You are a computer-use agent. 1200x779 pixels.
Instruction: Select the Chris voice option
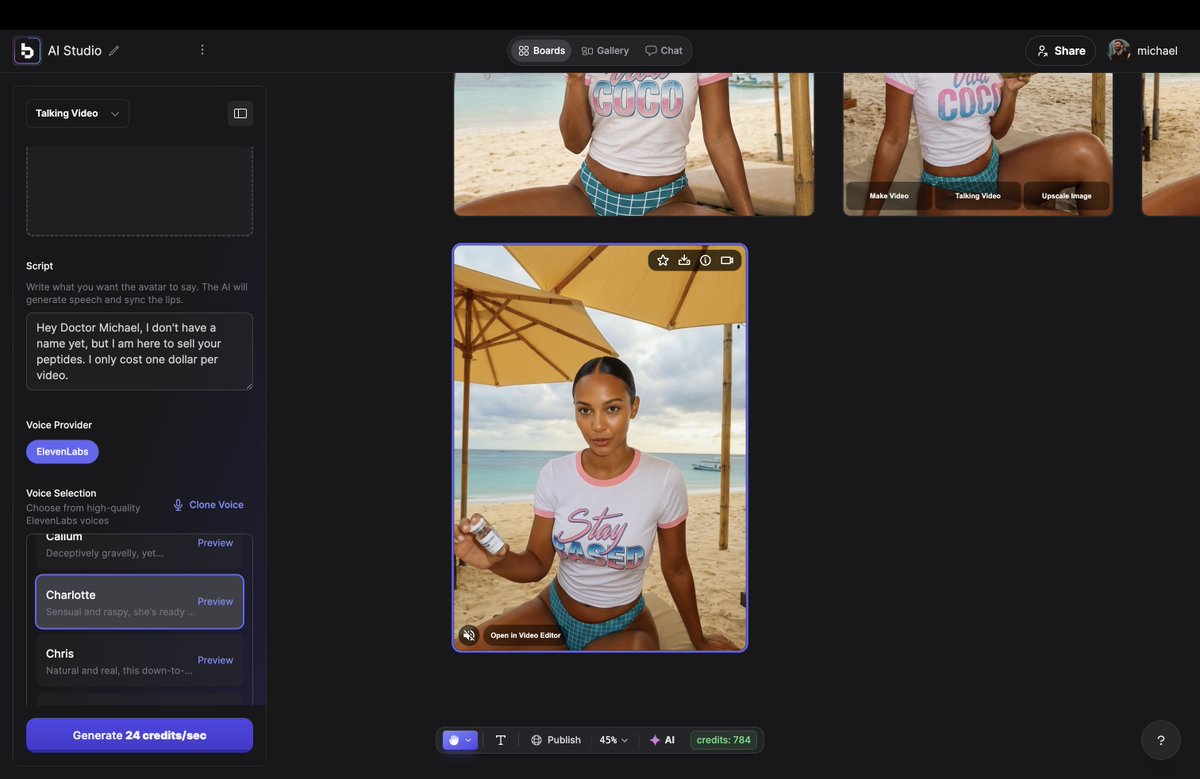point(139,660)
